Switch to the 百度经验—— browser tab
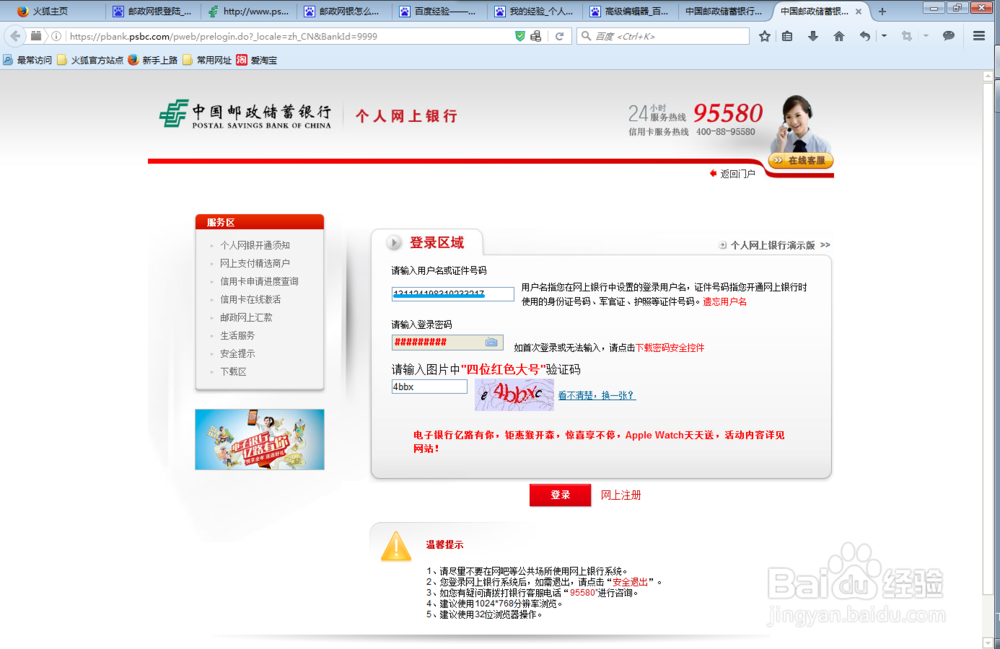The width and height of the screenshot is (1000, 649). coord(439,11)
